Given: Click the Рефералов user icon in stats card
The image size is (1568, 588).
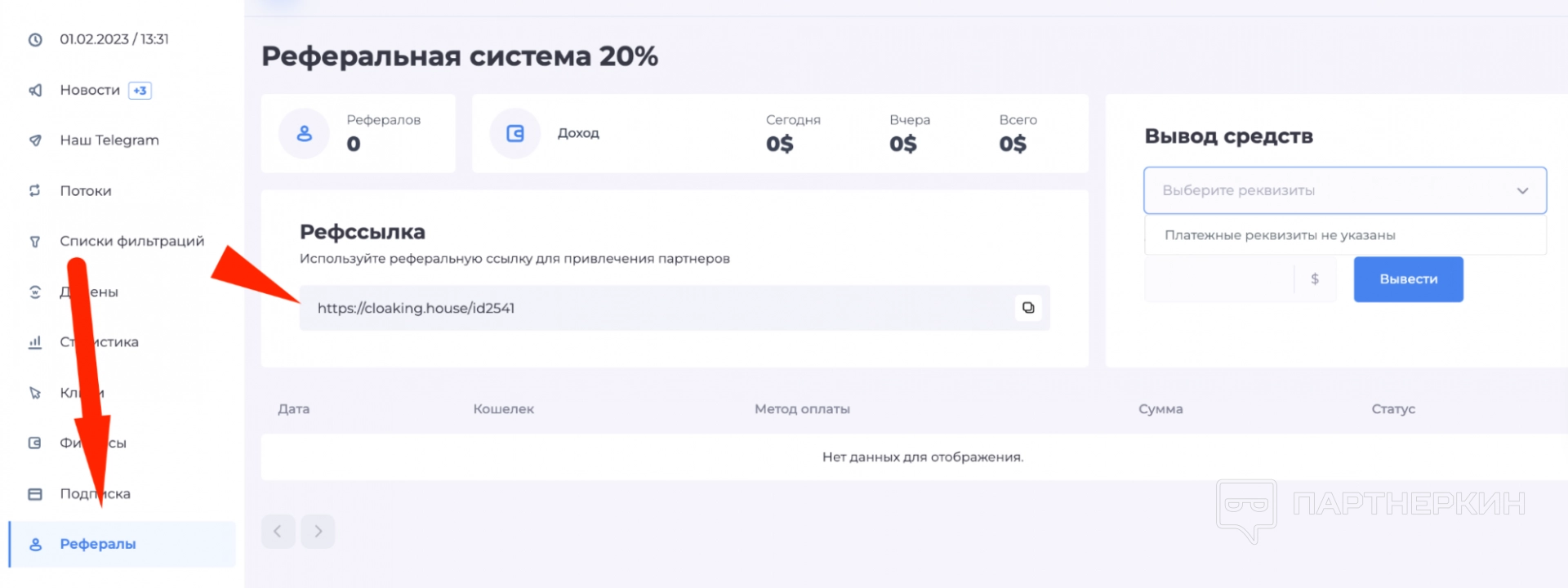Looking at the screenshot, I should click(304, 133).
